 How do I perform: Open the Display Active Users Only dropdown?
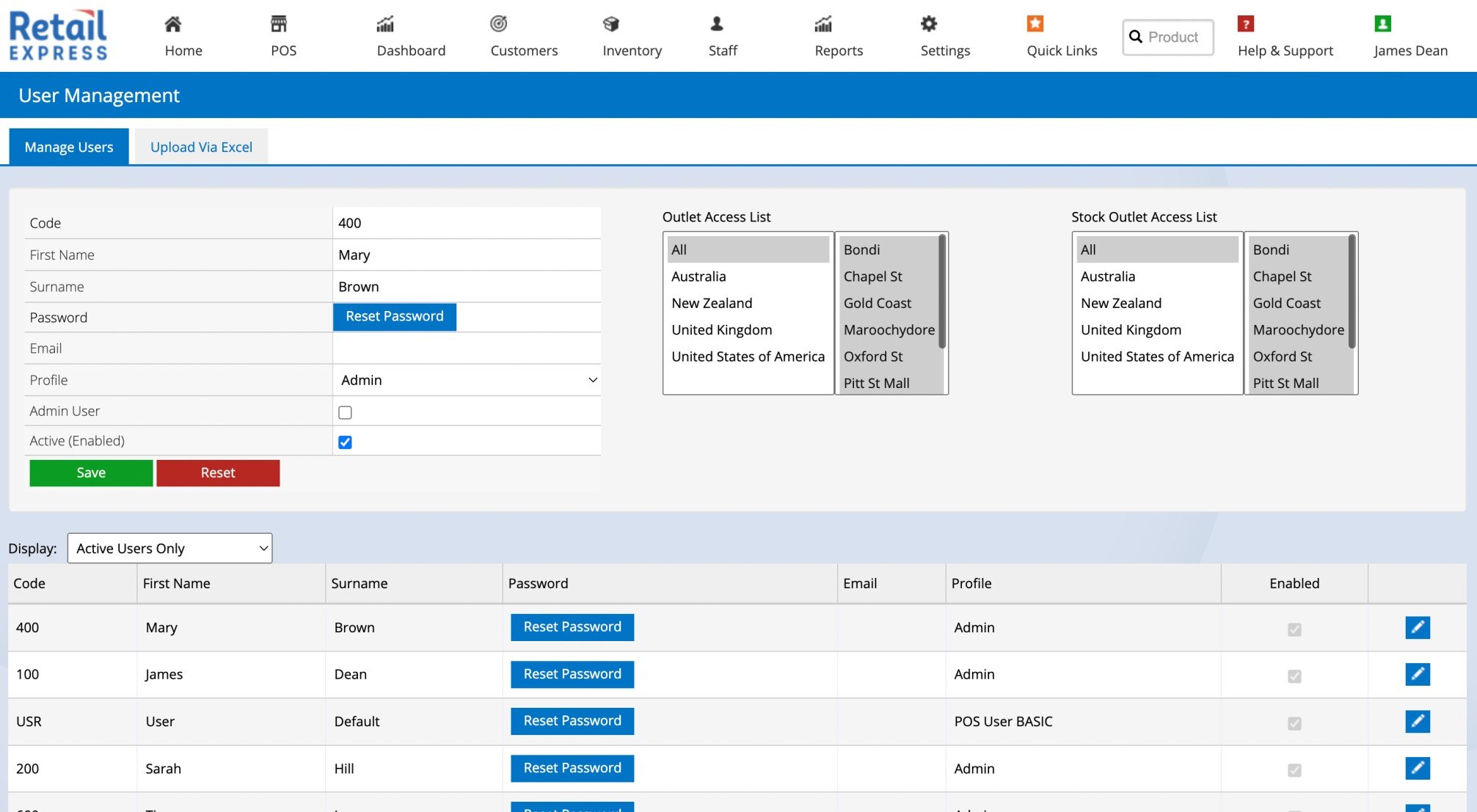169,548
